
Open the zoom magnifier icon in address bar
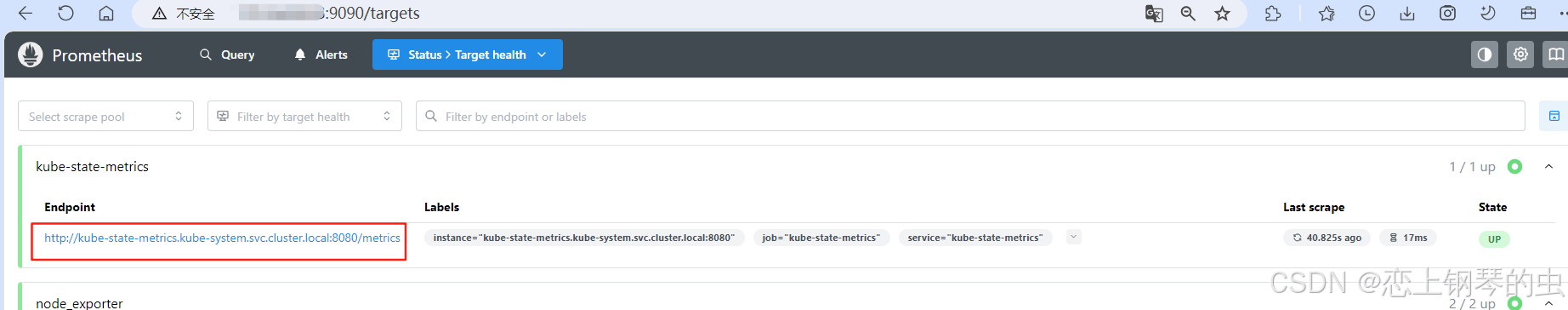click(1188, 14)
